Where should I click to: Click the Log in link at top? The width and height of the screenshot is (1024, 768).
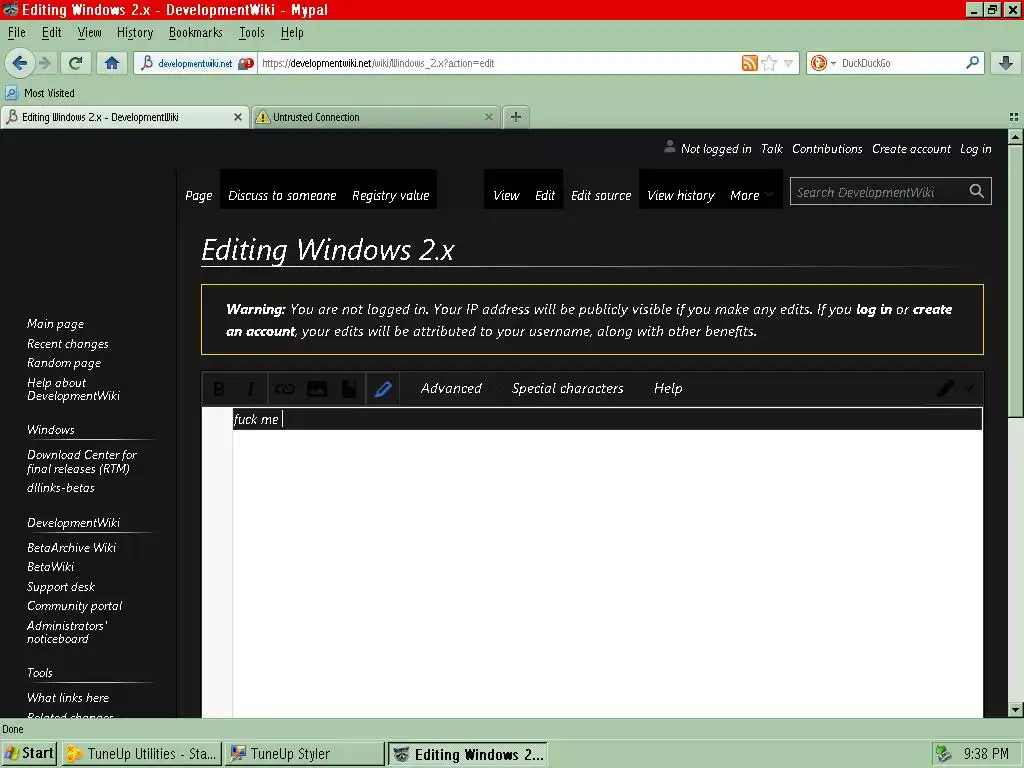975,149
